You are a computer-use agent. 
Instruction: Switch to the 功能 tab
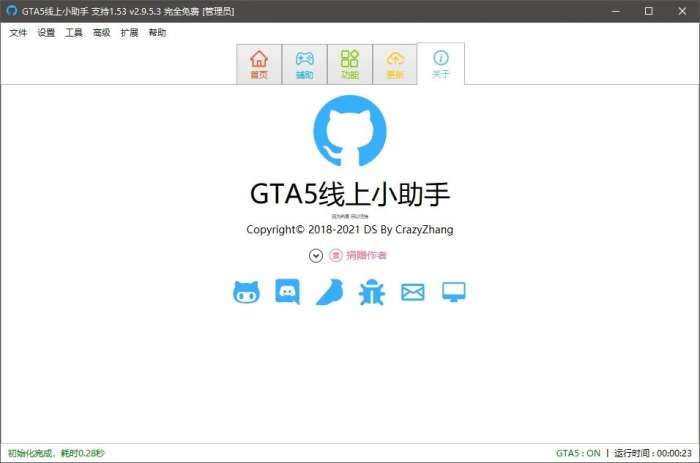(350, 64)
